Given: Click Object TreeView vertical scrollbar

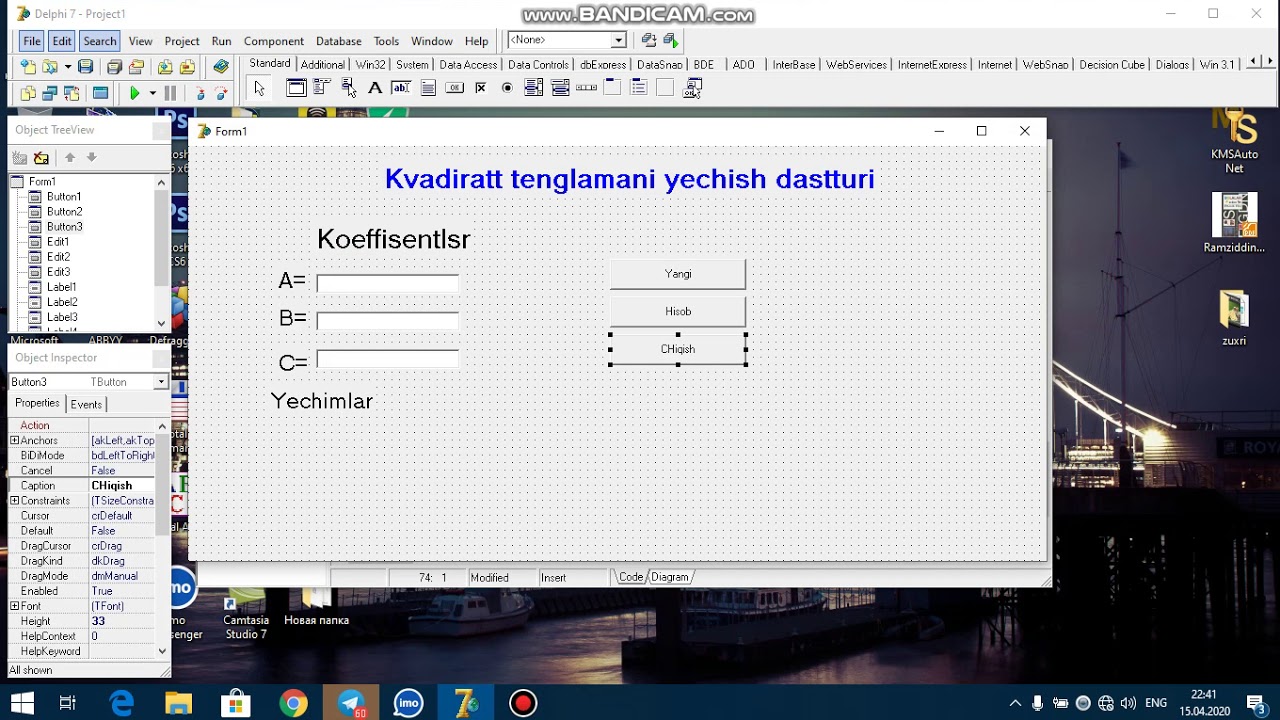Looking at the screenshot, I should 162,252.
